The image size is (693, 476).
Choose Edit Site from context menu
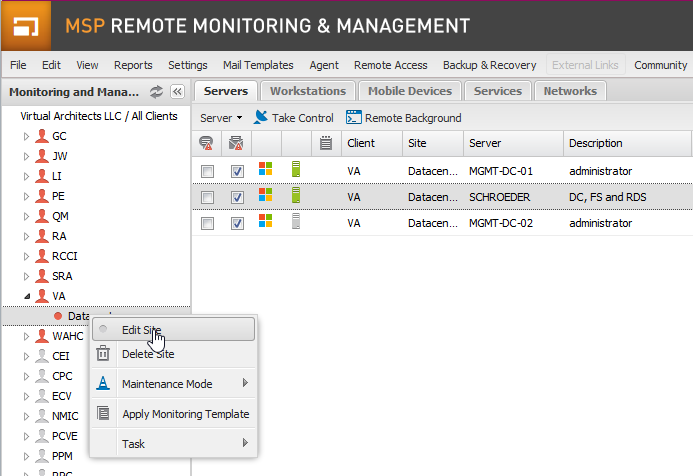(x=173, y=329)
